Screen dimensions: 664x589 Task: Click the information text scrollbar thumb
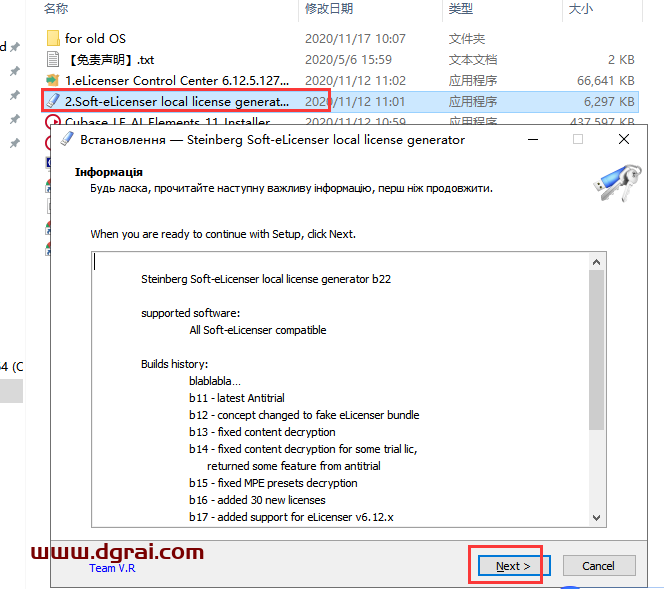596,350
